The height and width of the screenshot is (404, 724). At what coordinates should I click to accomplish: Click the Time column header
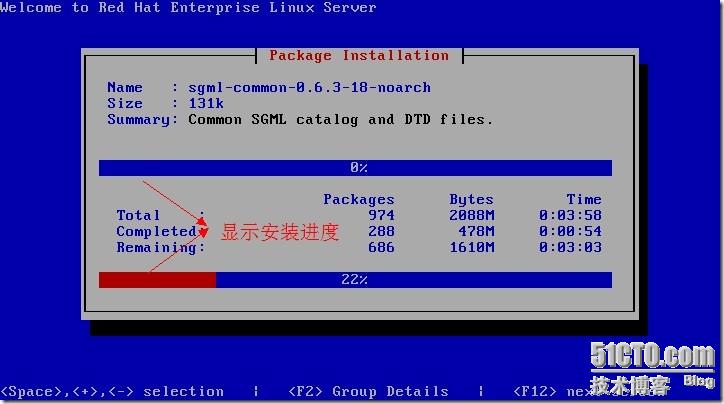click(584, 199)
